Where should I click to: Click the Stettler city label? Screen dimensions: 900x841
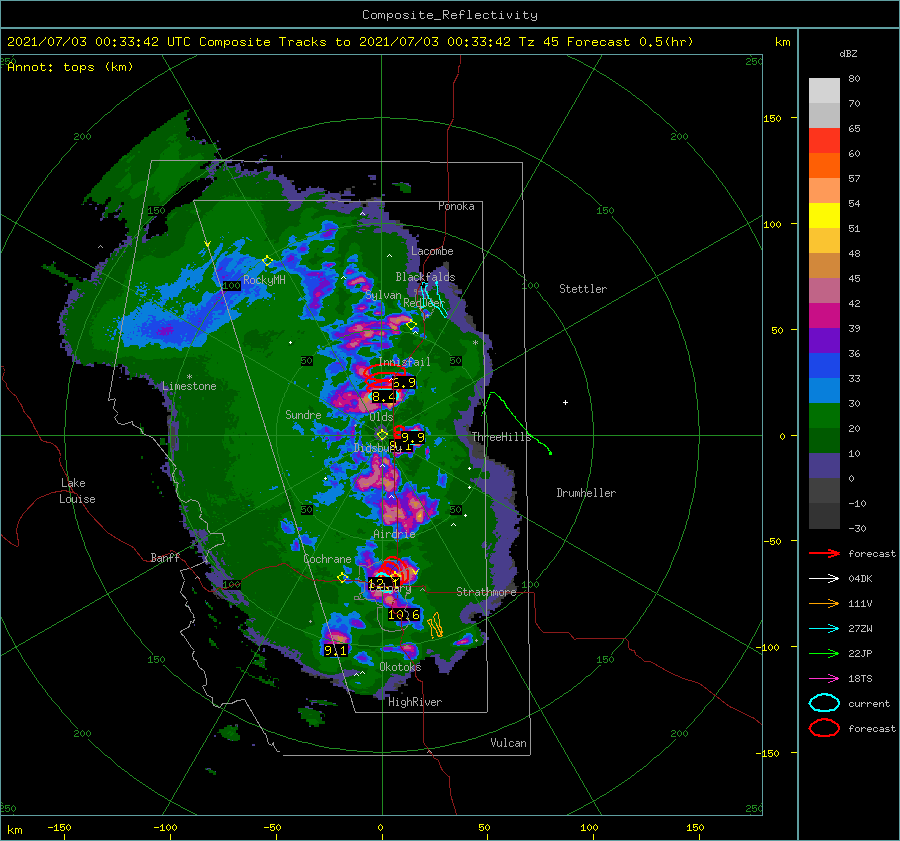pyautogui.click(x=583, y=289)
